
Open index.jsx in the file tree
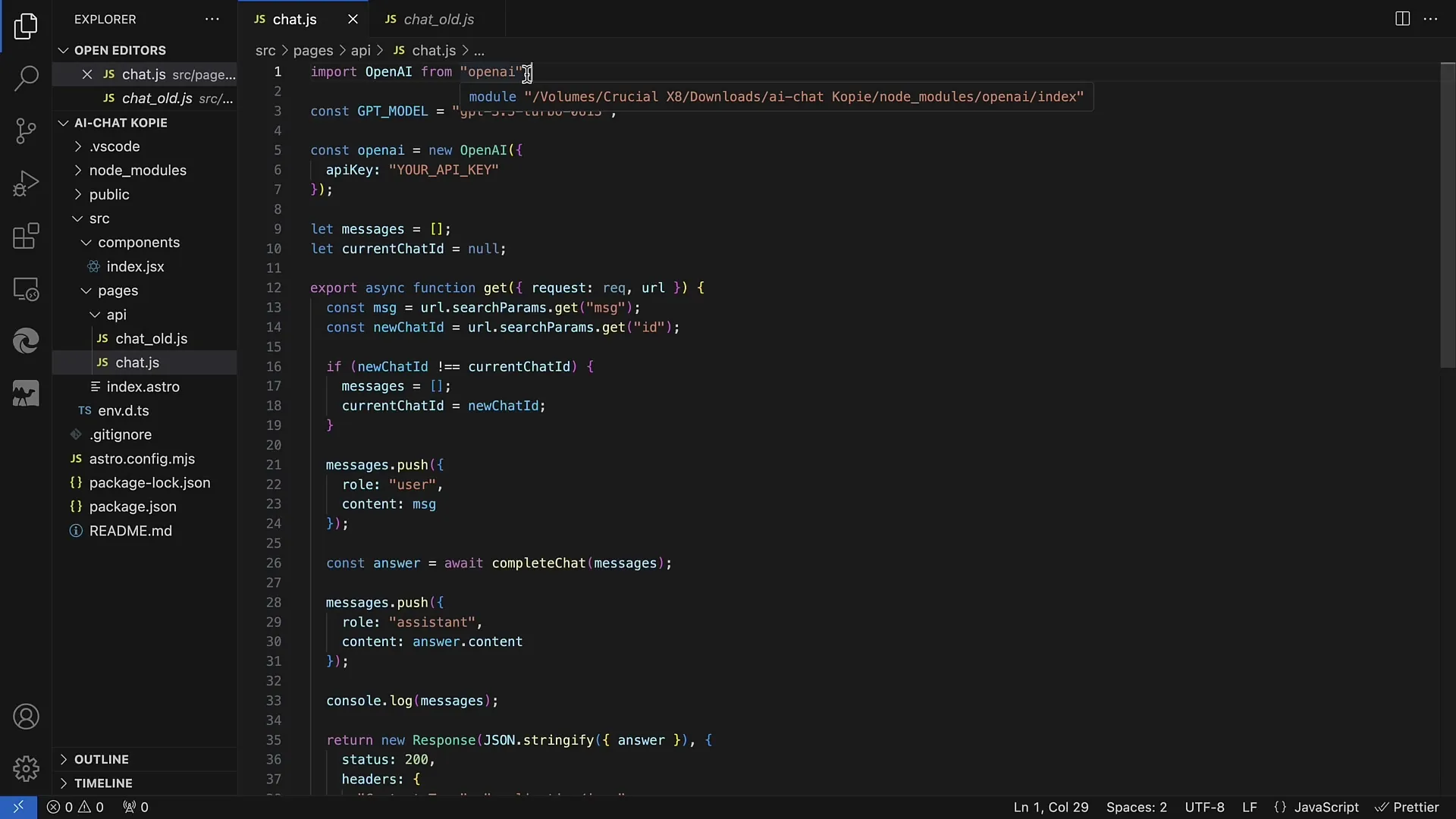144,267
